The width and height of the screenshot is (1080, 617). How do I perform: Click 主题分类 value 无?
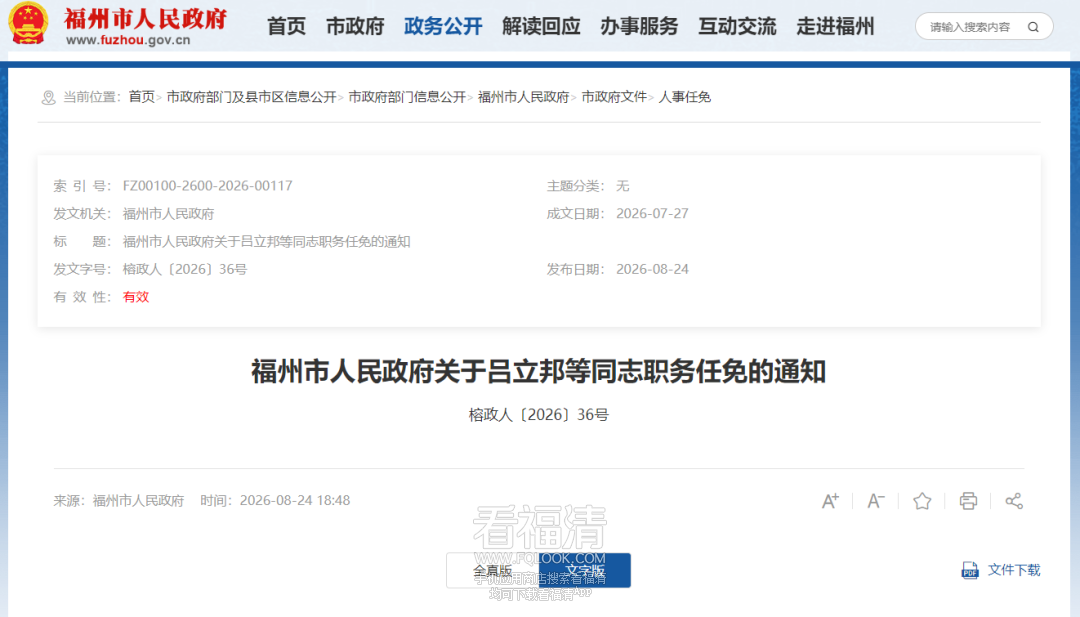pos(623,186)
